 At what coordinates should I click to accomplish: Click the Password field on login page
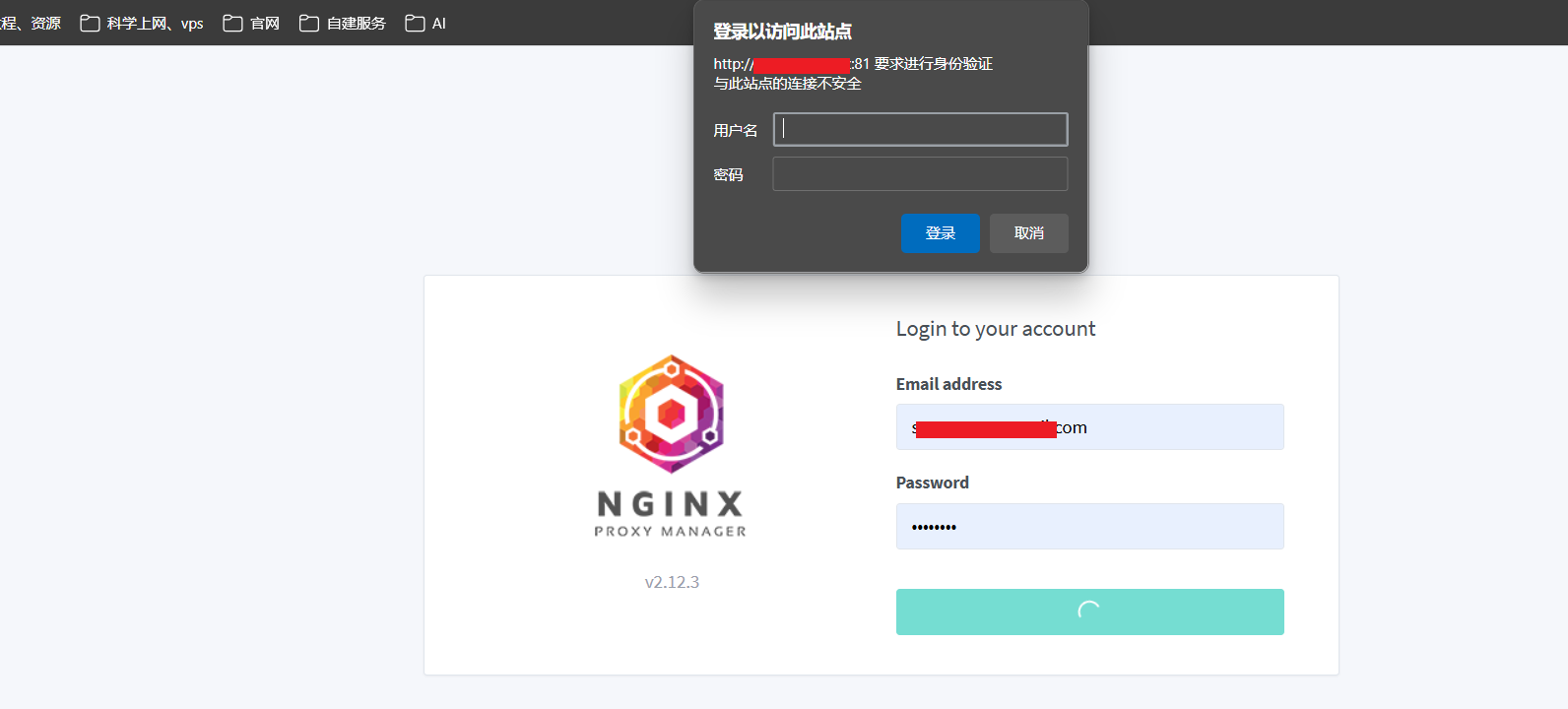click(x=1089, y=526)
